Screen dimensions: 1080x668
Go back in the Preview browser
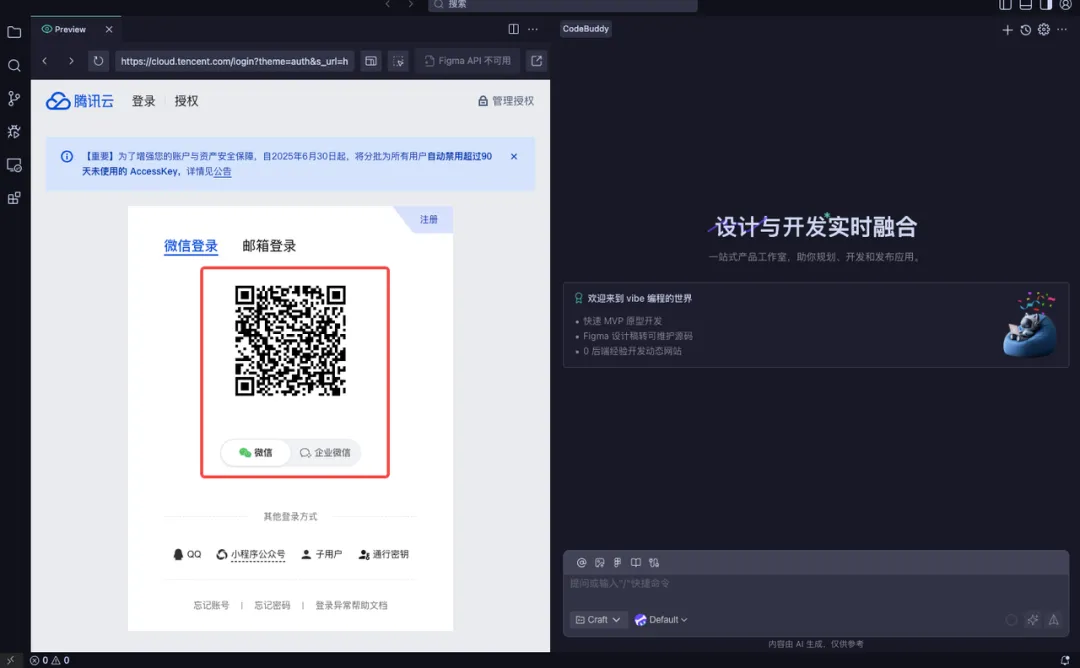[x=45, y=61]
